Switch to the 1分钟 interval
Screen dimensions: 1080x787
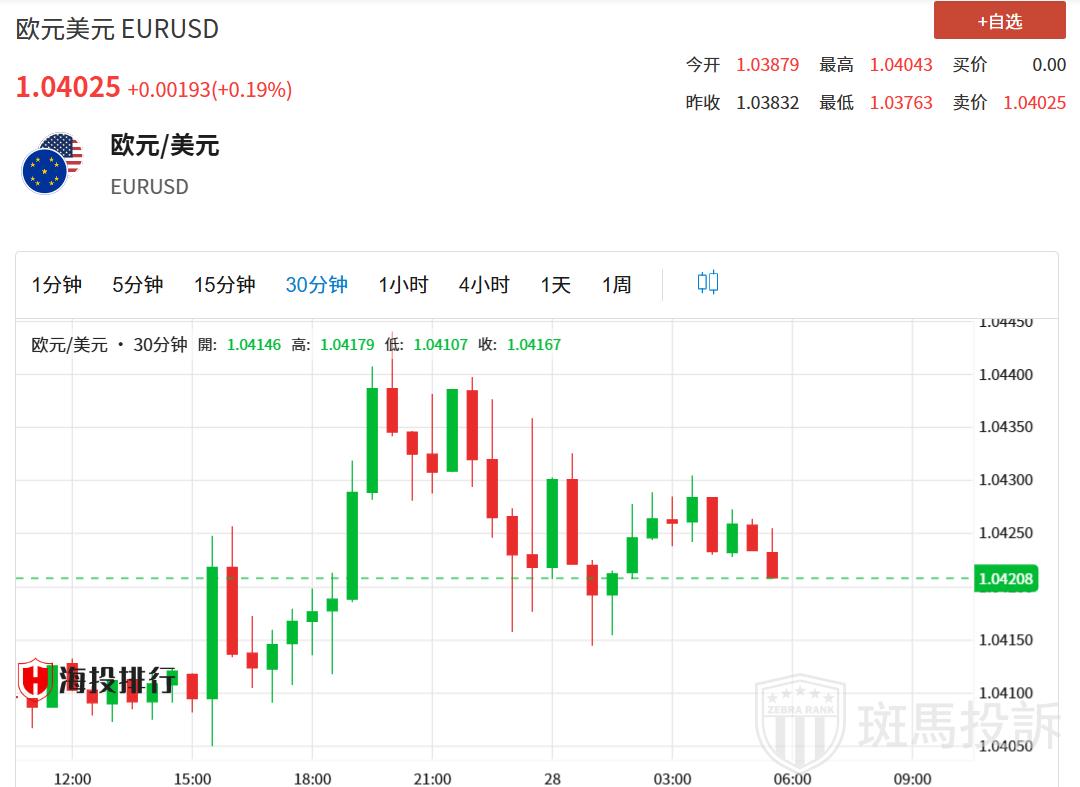pyautogui.click(x=57, y=285)
